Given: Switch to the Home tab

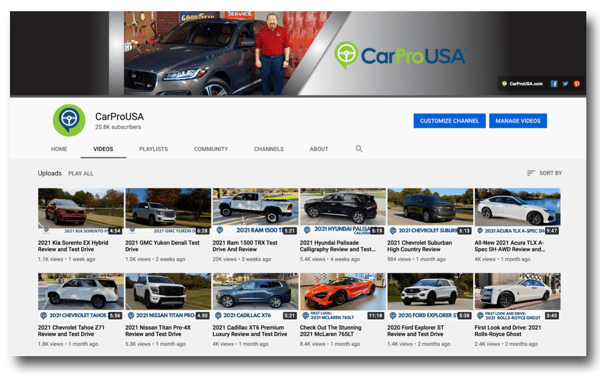Looking at the screenshot, I should point(59,149).
